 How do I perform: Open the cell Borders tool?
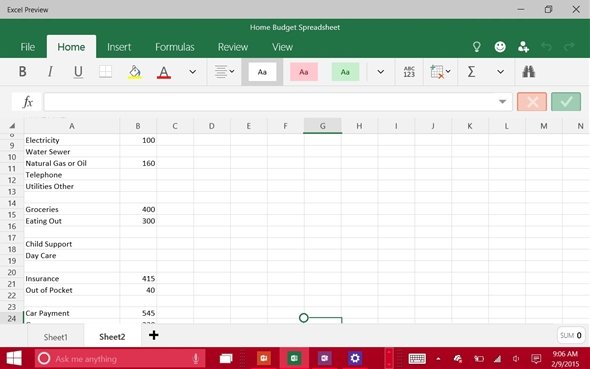[x=105, y=71]
